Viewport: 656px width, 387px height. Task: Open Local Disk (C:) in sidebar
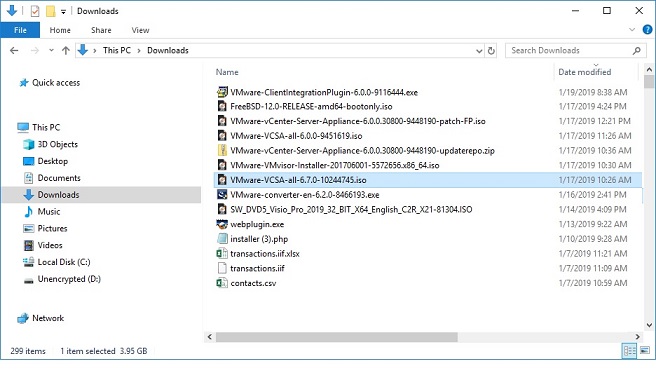pyautogui.click(x=64, y=262)
